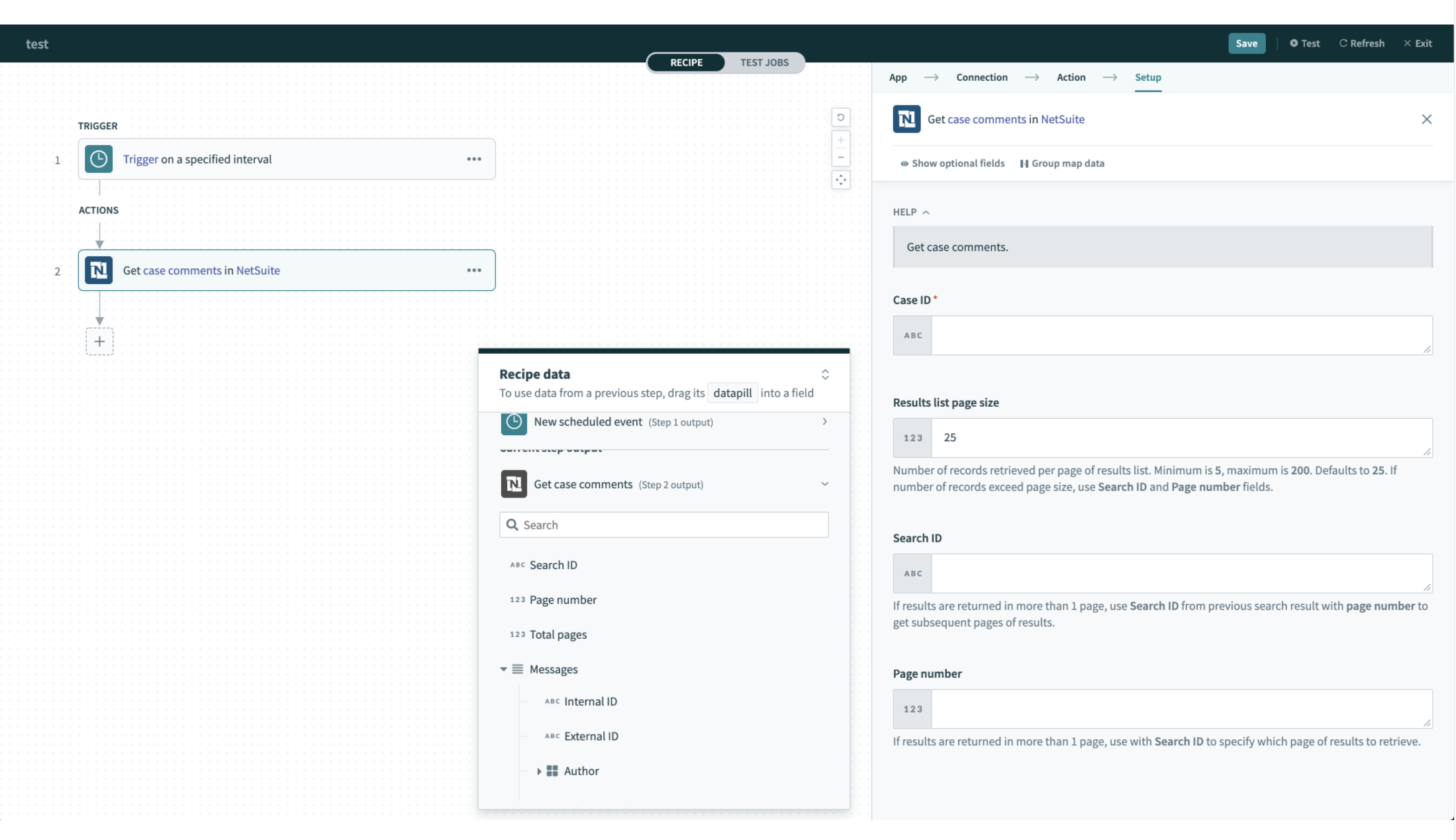Select the Search ID datapill
The width and height of the screenshot is (1456, 840).
point(554,565)
